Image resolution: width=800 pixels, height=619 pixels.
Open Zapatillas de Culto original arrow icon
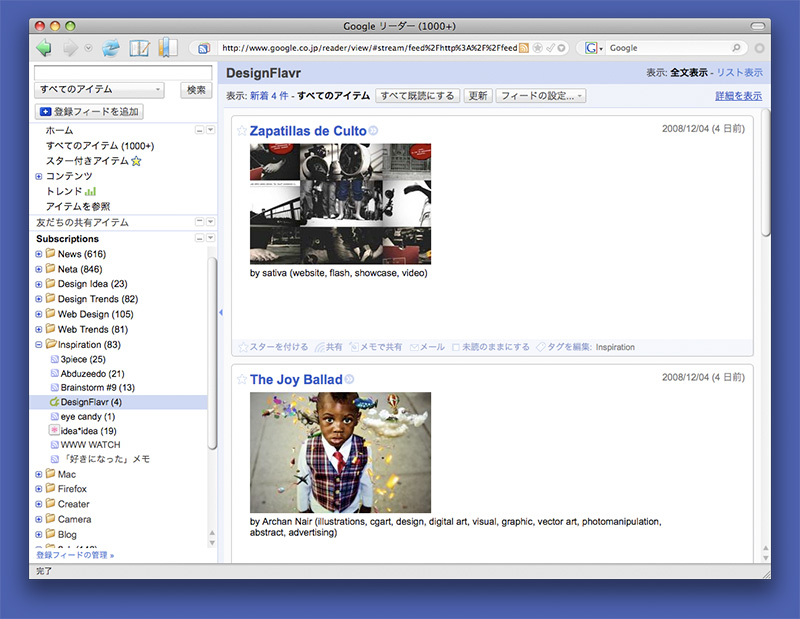coord(373,131)
